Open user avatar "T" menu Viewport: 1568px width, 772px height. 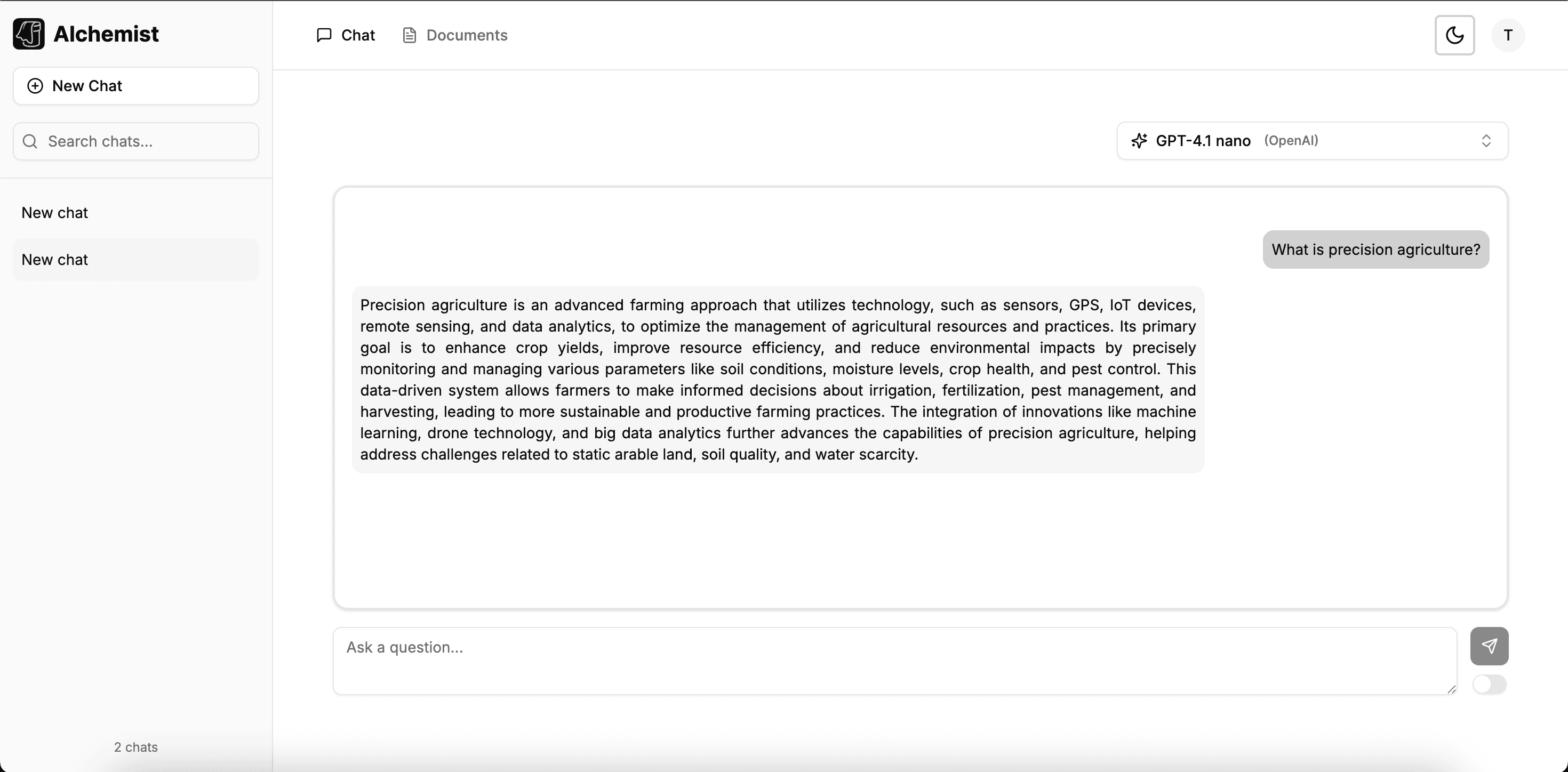pyautogui.click(x=1508, y=35)
